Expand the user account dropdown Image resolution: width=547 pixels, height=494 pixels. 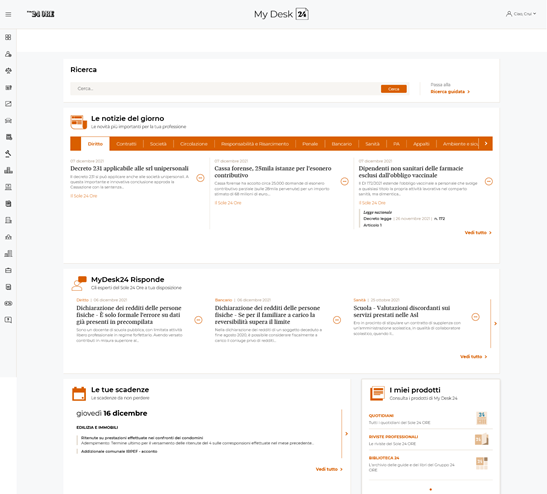point(534,14)
